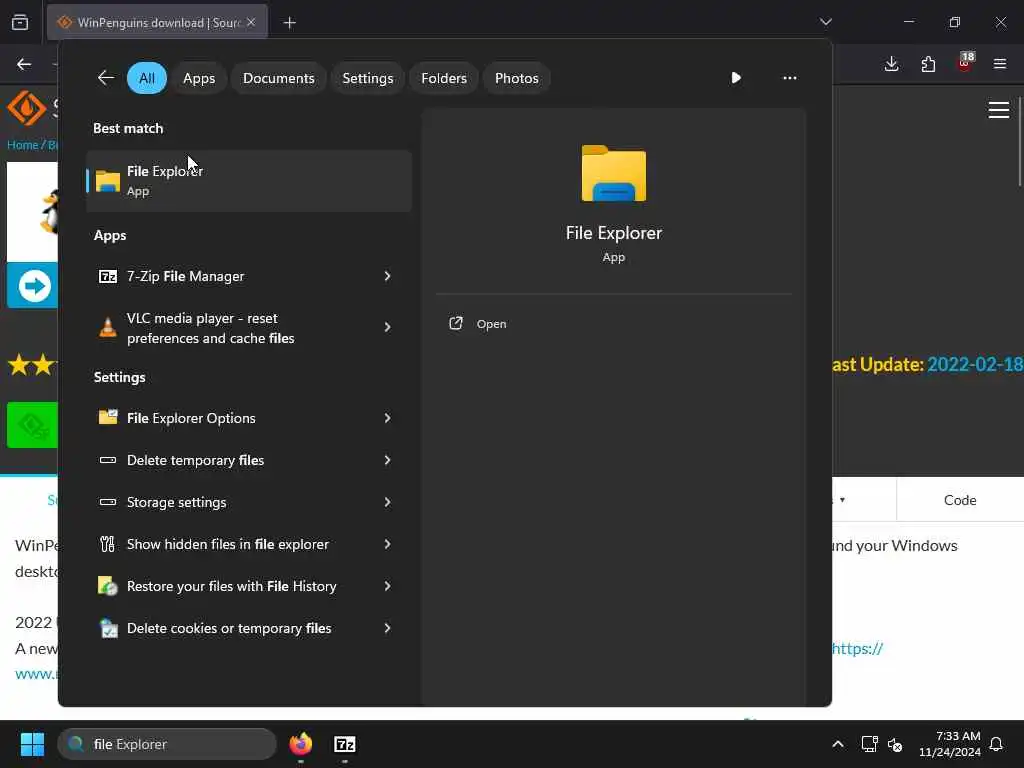Click the Delete cookies or temporary files icon
1024x768 pixels.
pos(108,628)
